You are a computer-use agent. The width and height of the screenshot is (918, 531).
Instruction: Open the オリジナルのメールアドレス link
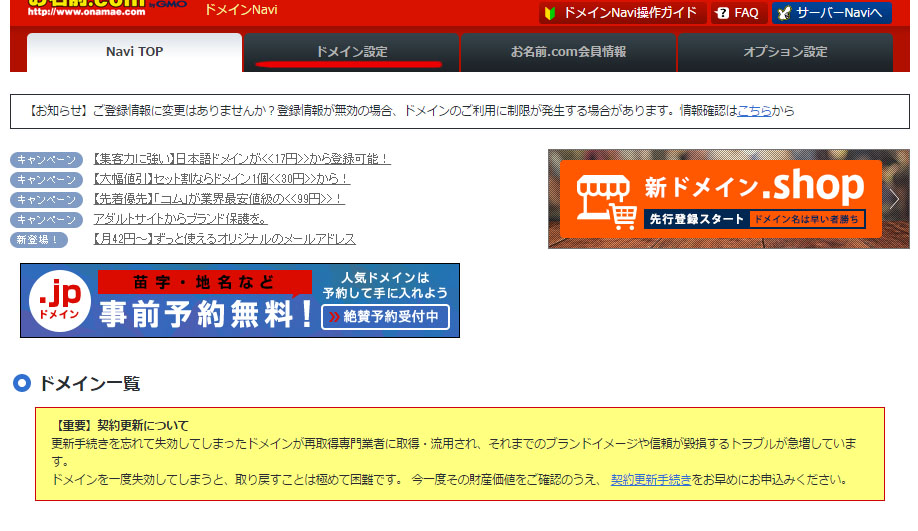[x=224, y=239]
